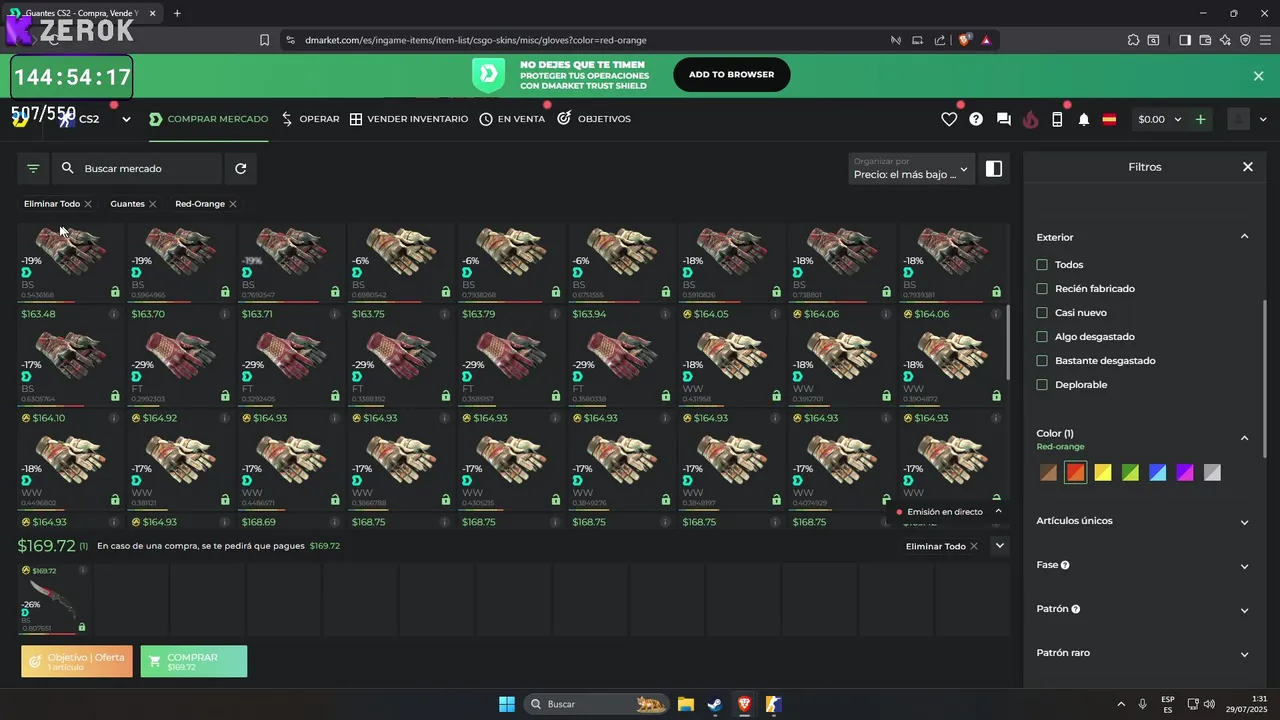1280x720 pixels.
Task: Check the Deplorable checkbox
Action: (x=1042, y=385)
